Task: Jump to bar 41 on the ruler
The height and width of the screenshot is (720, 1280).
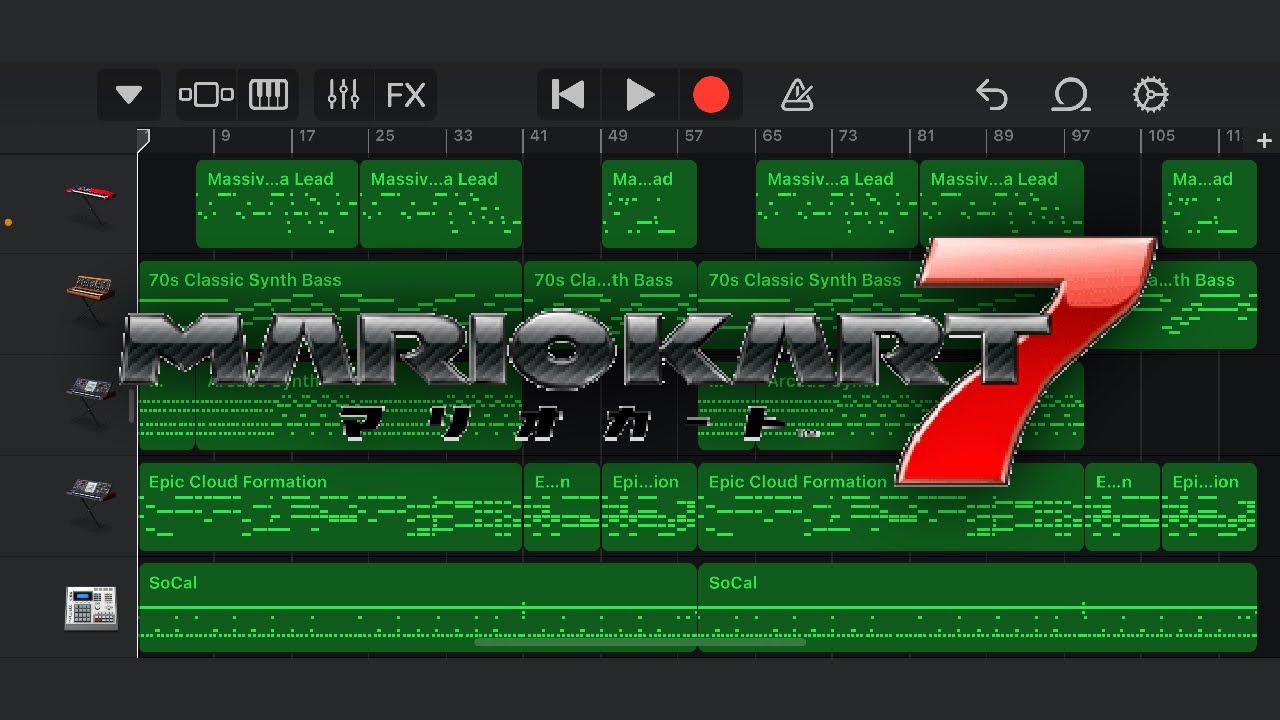Action: 539,136
